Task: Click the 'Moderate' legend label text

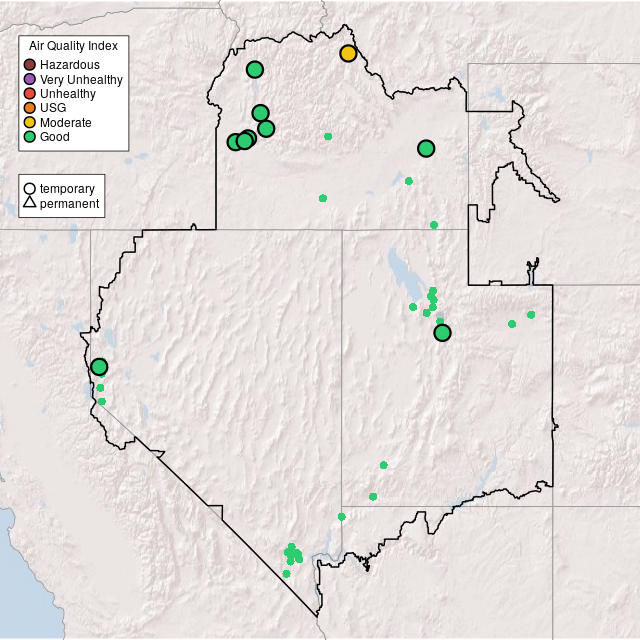Action: pyautogui.click(x=66, y=122)
